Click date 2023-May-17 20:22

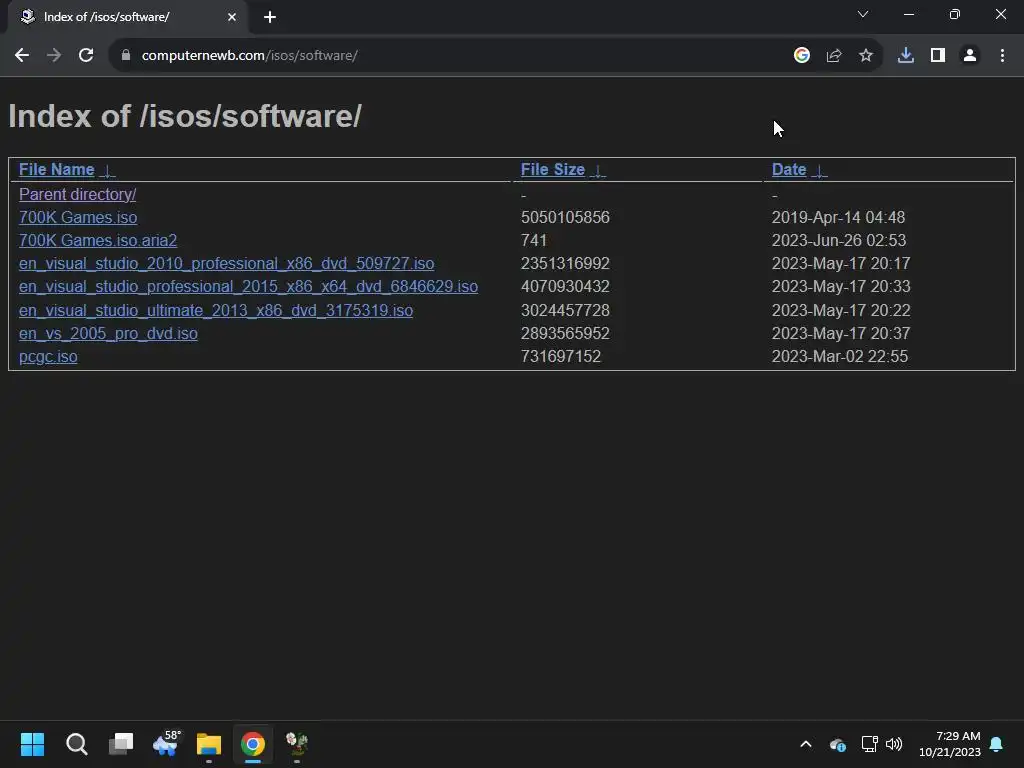(x=841, y=310)
